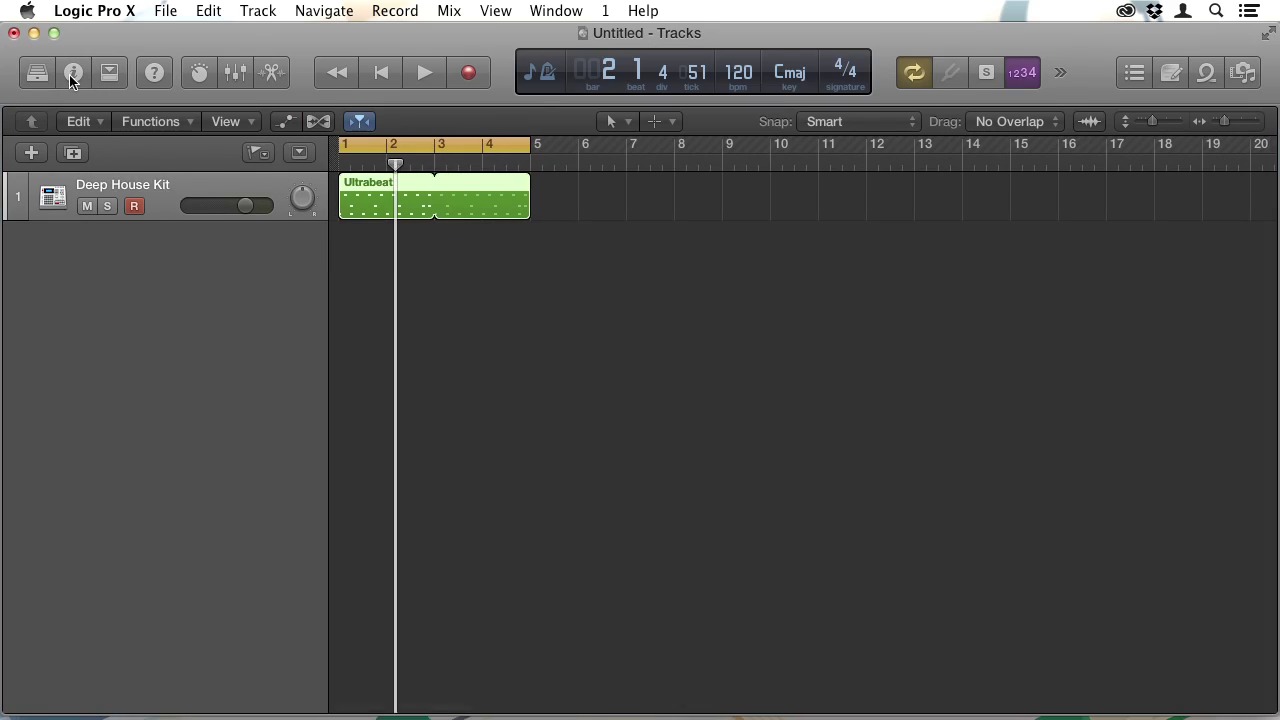Go to beginning of project

(x=381, y=73)
